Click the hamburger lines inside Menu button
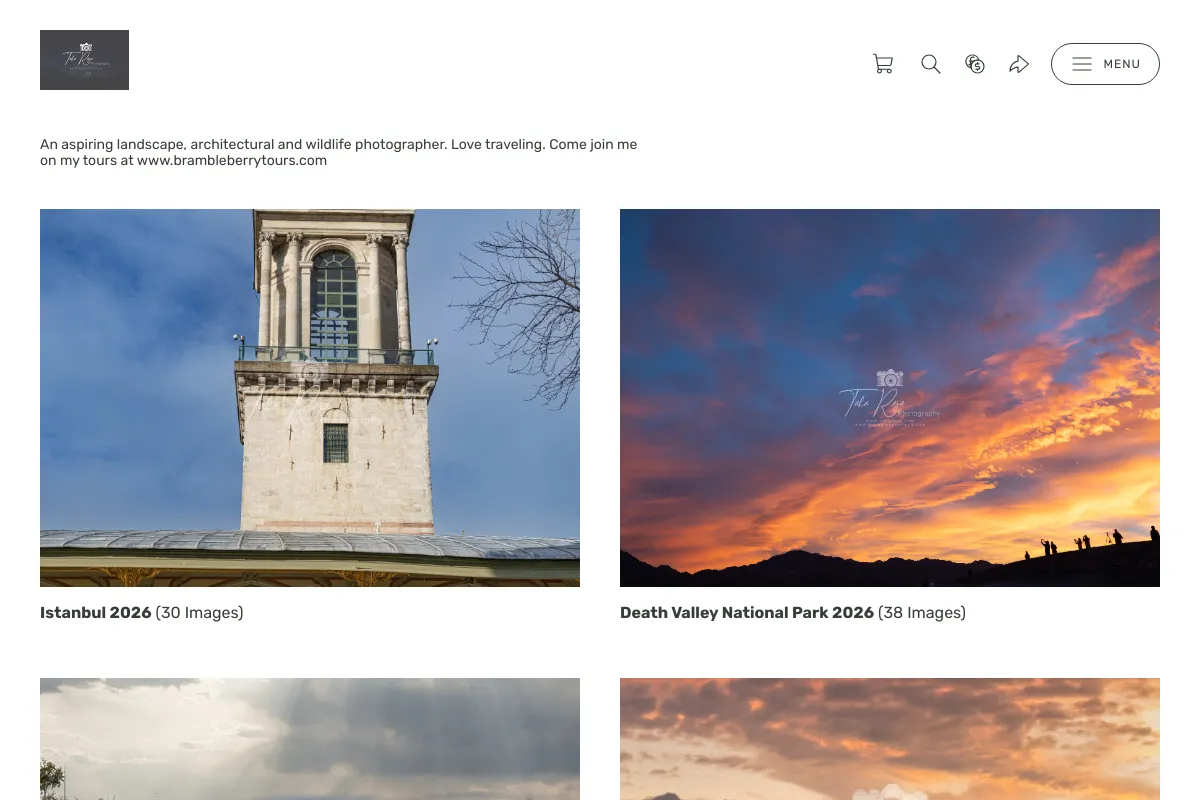This screenshot has width=1200, height=800. pos(1082,64)
